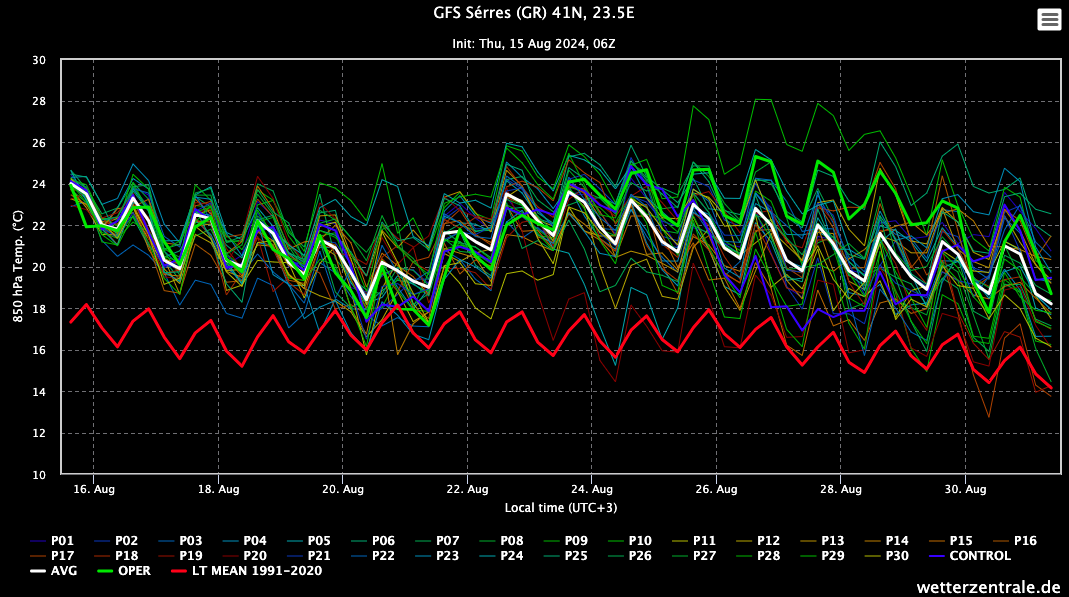Toggle P04 series in legend
Viewport: 1069px width, 597px height.
click(x=245, y=540)
